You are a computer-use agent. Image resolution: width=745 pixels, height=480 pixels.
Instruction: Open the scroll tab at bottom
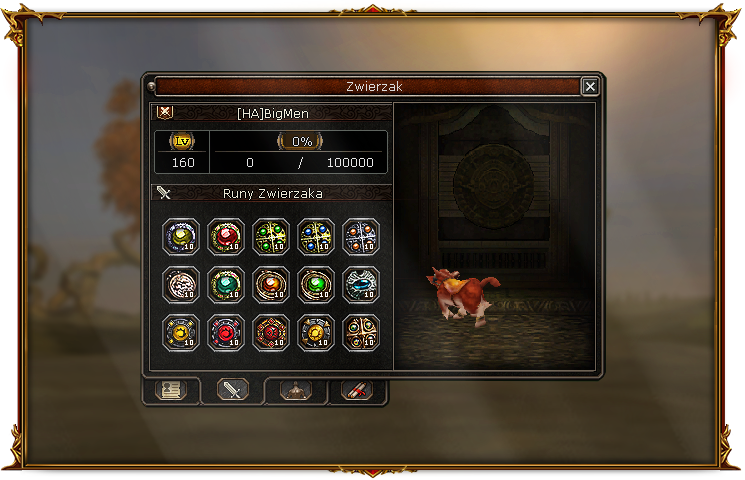click(357, 391)
